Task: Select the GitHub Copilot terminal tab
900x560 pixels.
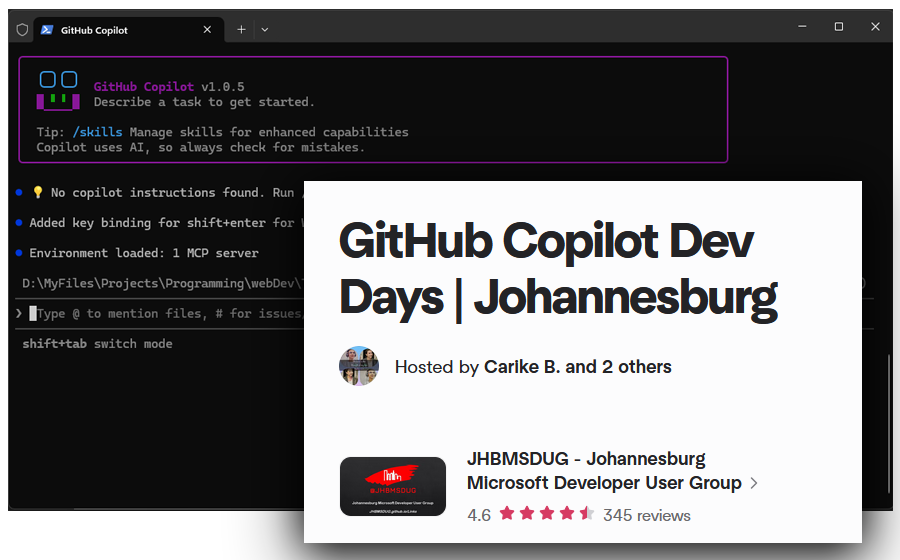Action: pyautogui.click(x=128, y=30)
